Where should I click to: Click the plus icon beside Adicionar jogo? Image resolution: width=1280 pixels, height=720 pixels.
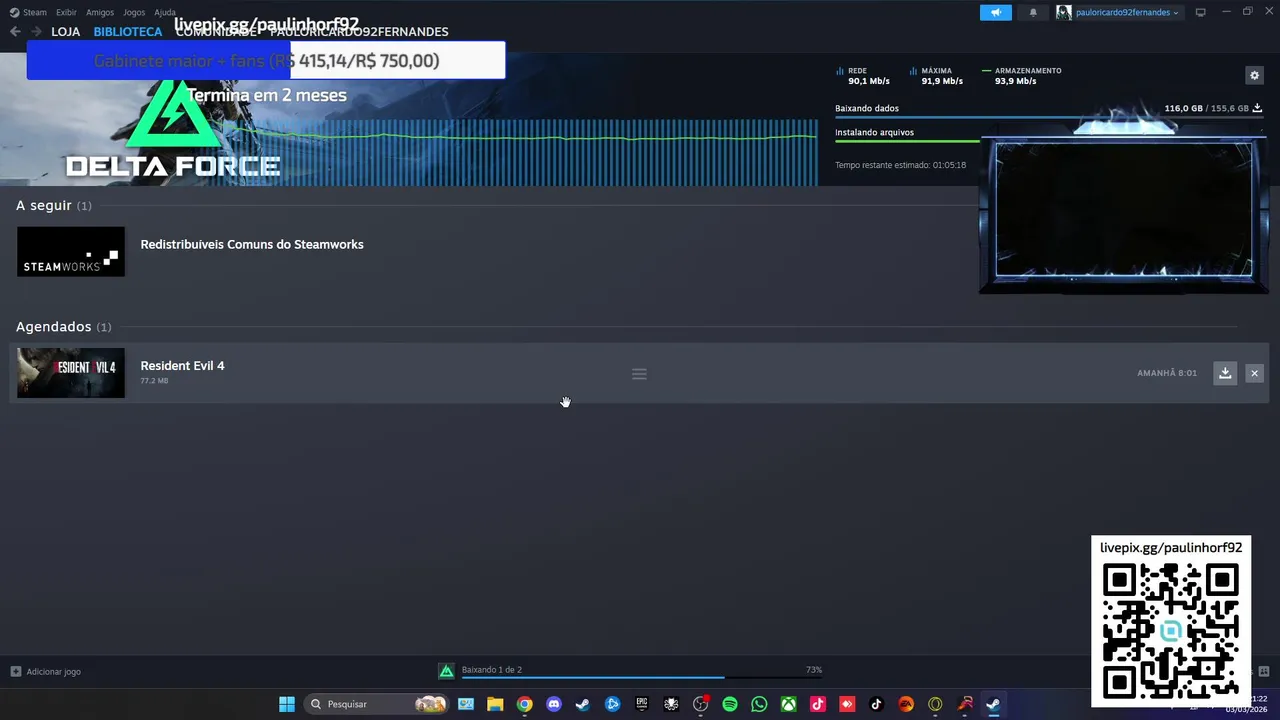pos(15,672)
